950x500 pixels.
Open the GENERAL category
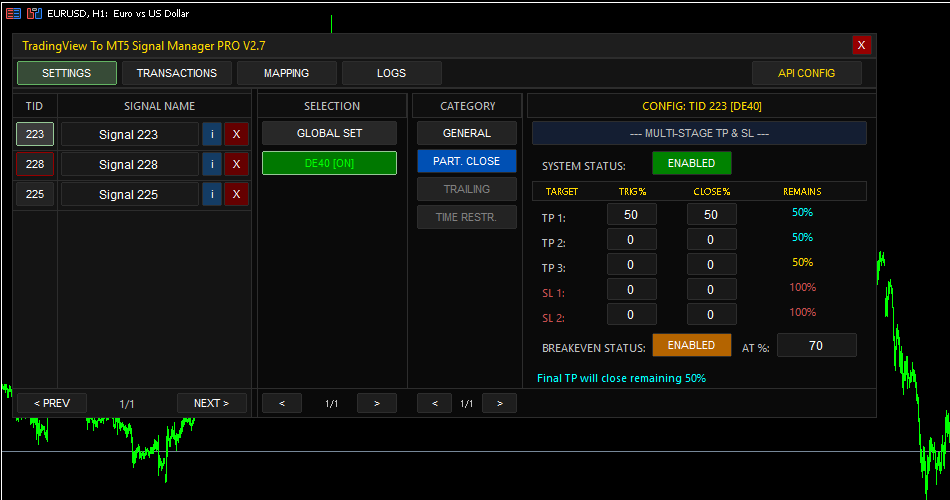467,133
